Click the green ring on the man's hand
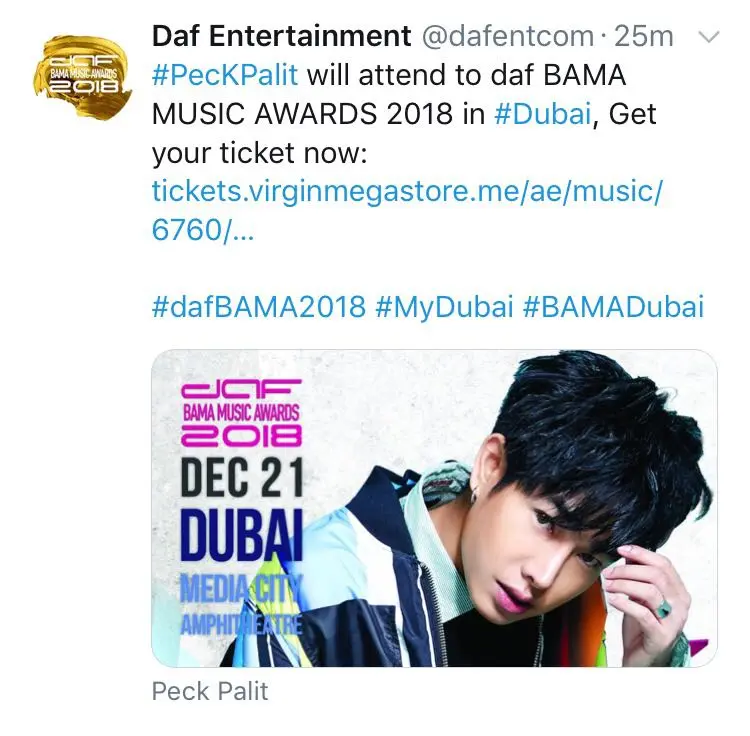 click(663, 608)
